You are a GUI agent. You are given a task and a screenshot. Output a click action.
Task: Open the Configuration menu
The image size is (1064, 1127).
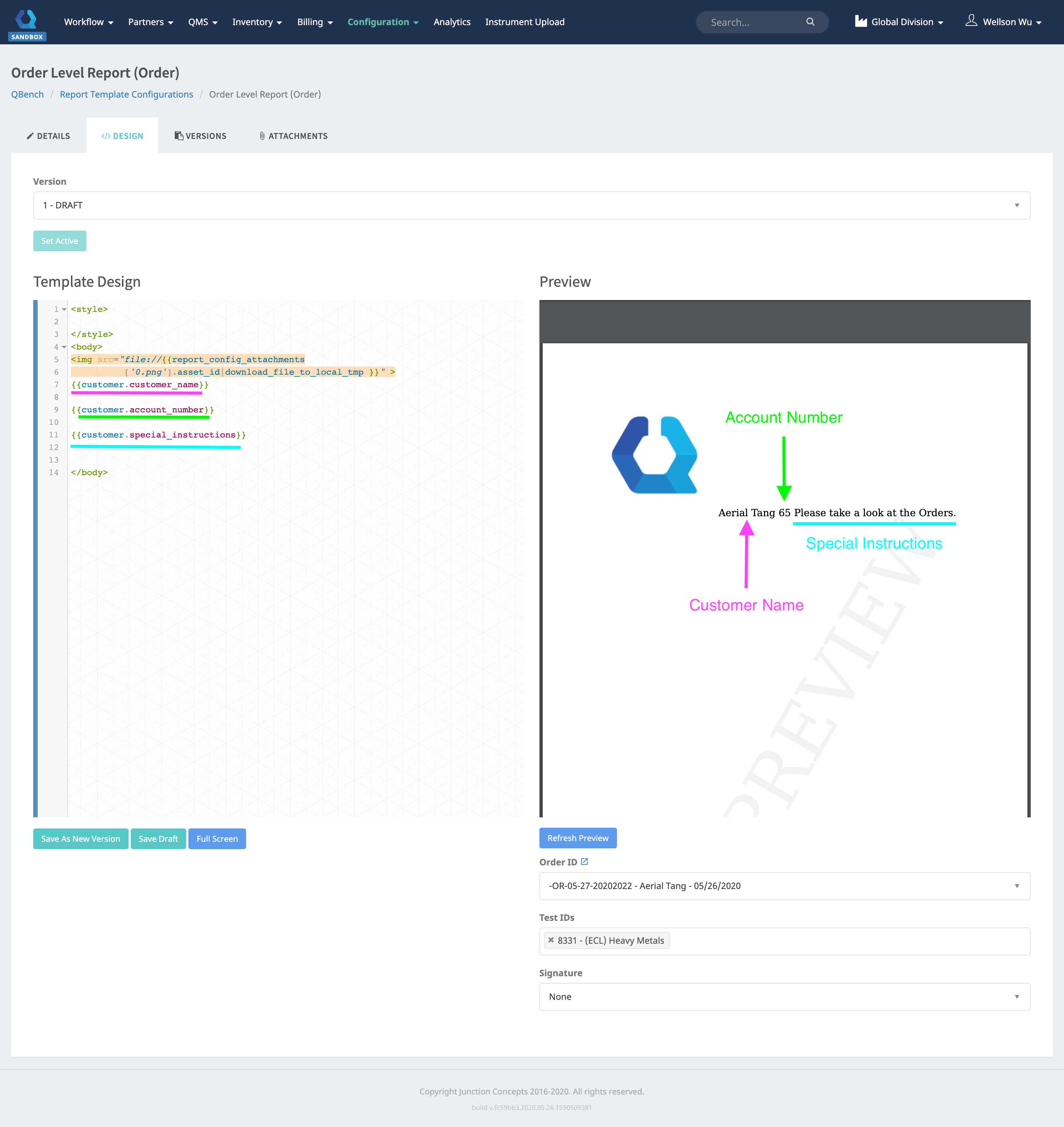(x=379, y=22)
